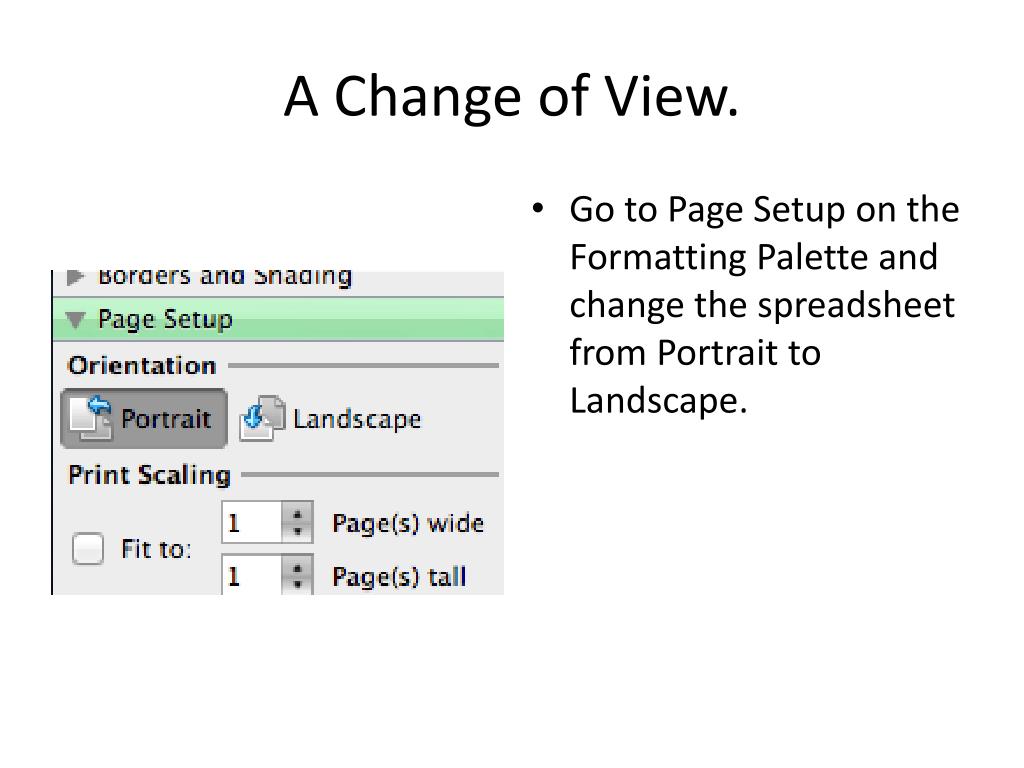Decrease the Page(s) tall stepper value

click(298, 584)
